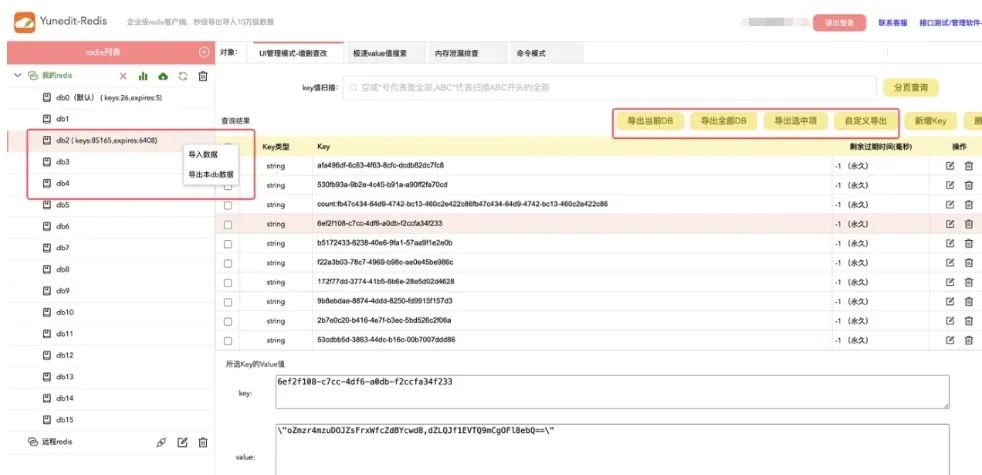This screenshot has height=475, width=982.
Task: Choose 导出本db数据 from the context menu
Action: (210, 174)
